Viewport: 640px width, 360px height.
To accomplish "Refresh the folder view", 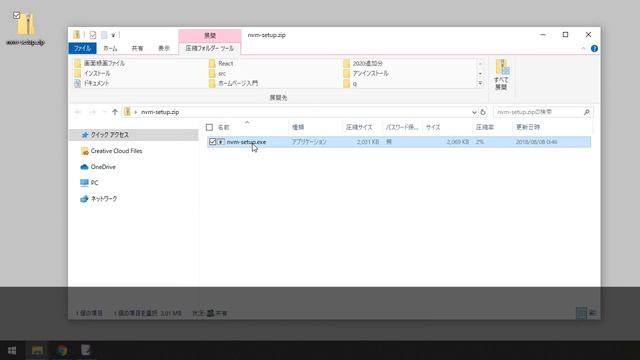I will (x=483, y=112).
